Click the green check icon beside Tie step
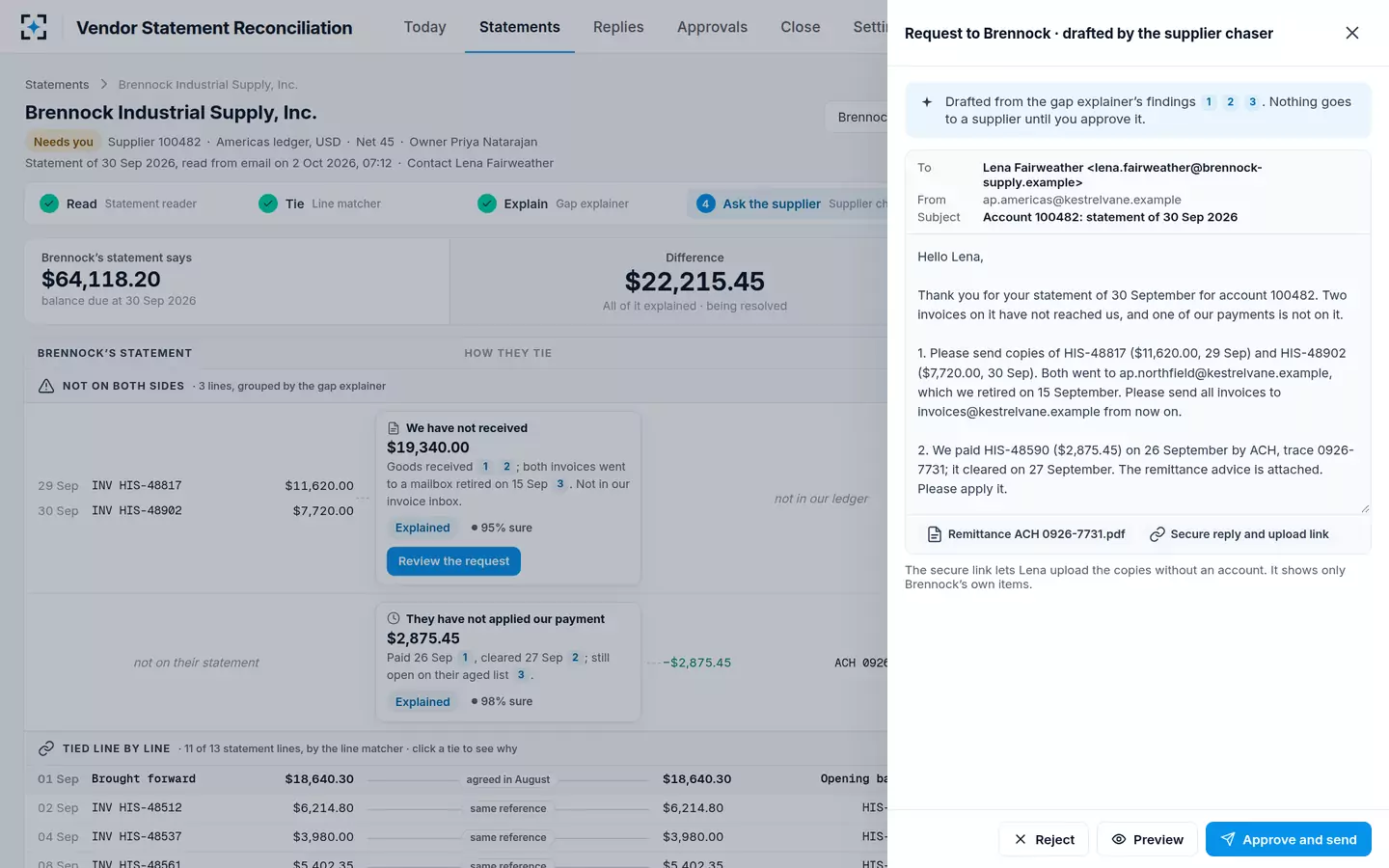This screenshot has width=1389, height=868. pos(268,203)
